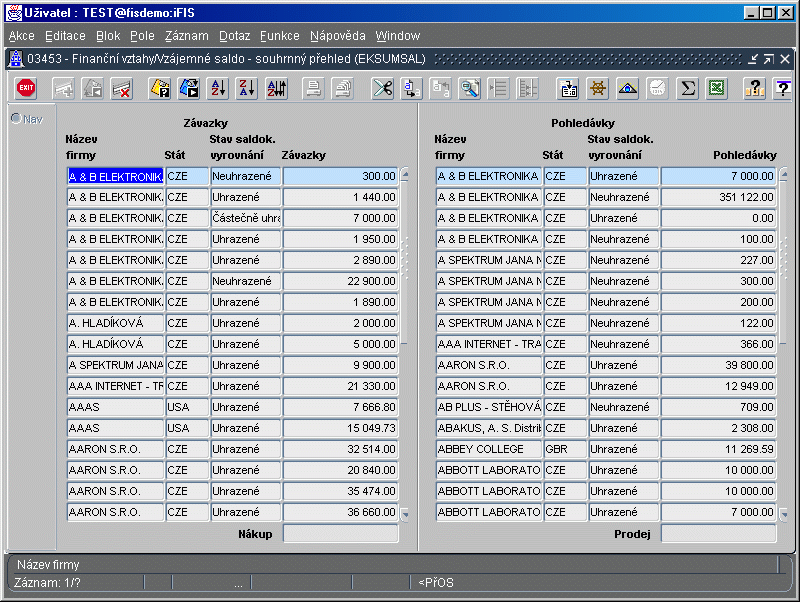Click the Částečně uhrazené status cell

pyautogui.click(x=246, y=219)
